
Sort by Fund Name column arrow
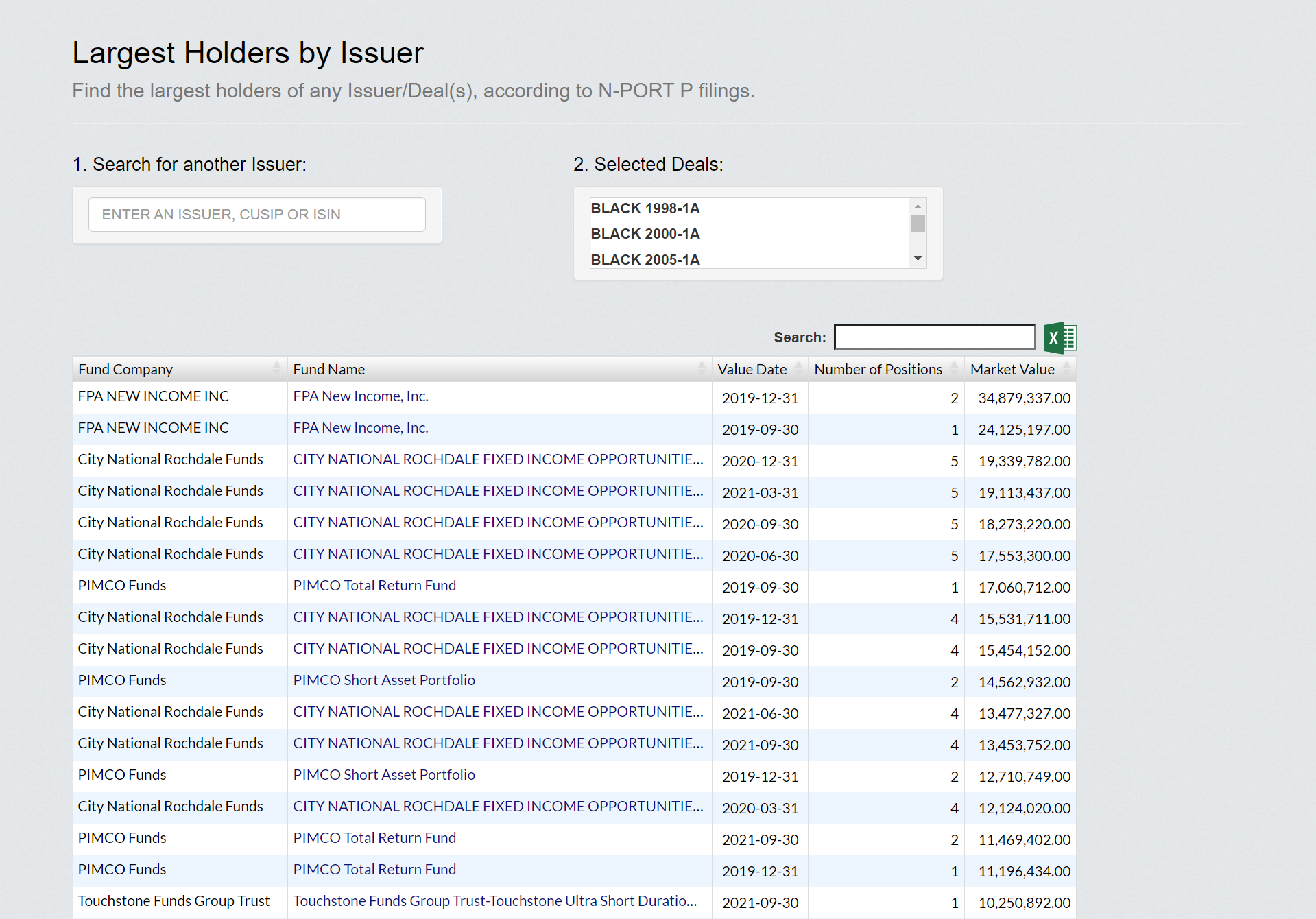click(702, 368)
